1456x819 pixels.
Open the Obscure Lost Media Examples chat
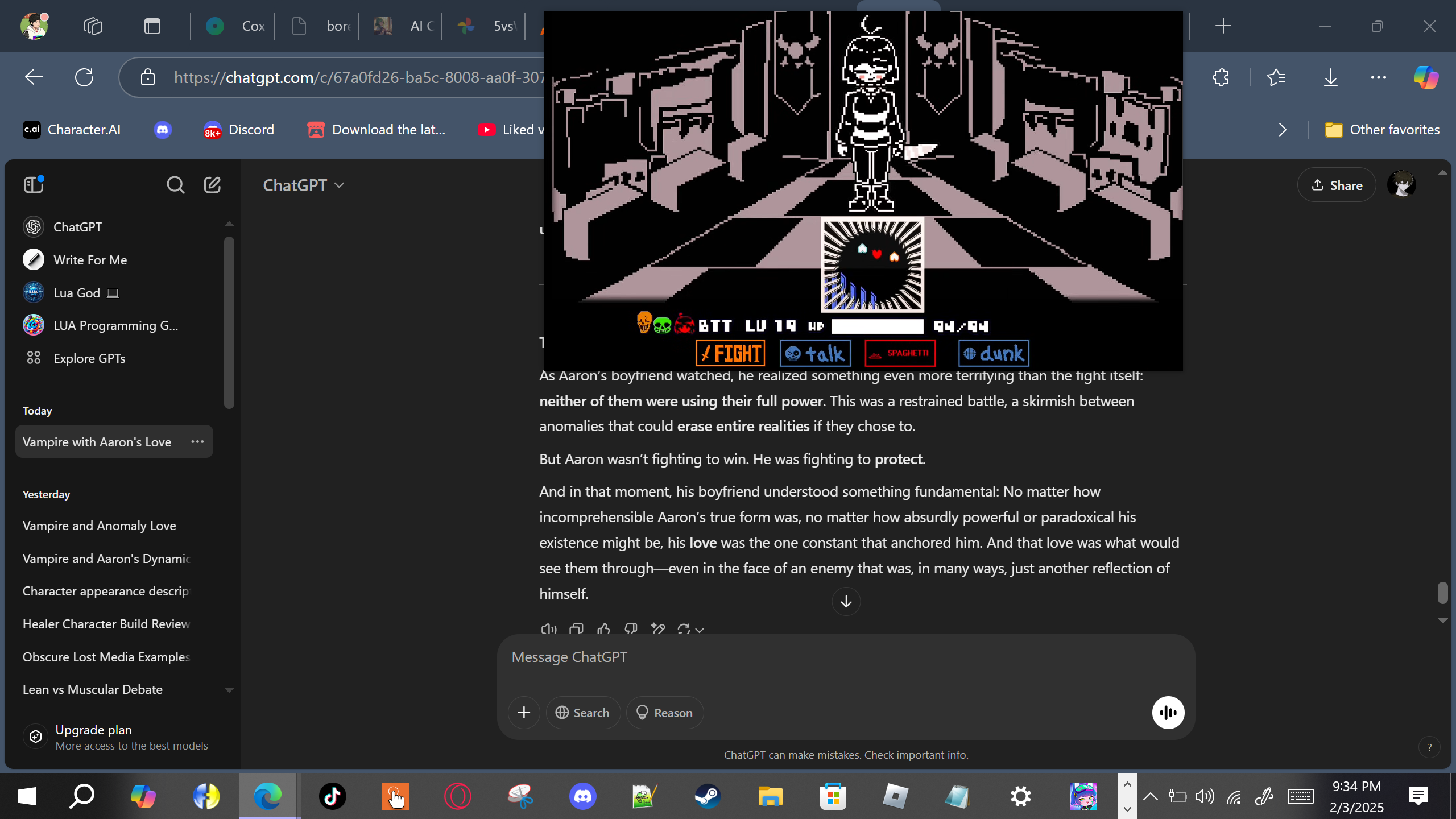tap(114, 657)
